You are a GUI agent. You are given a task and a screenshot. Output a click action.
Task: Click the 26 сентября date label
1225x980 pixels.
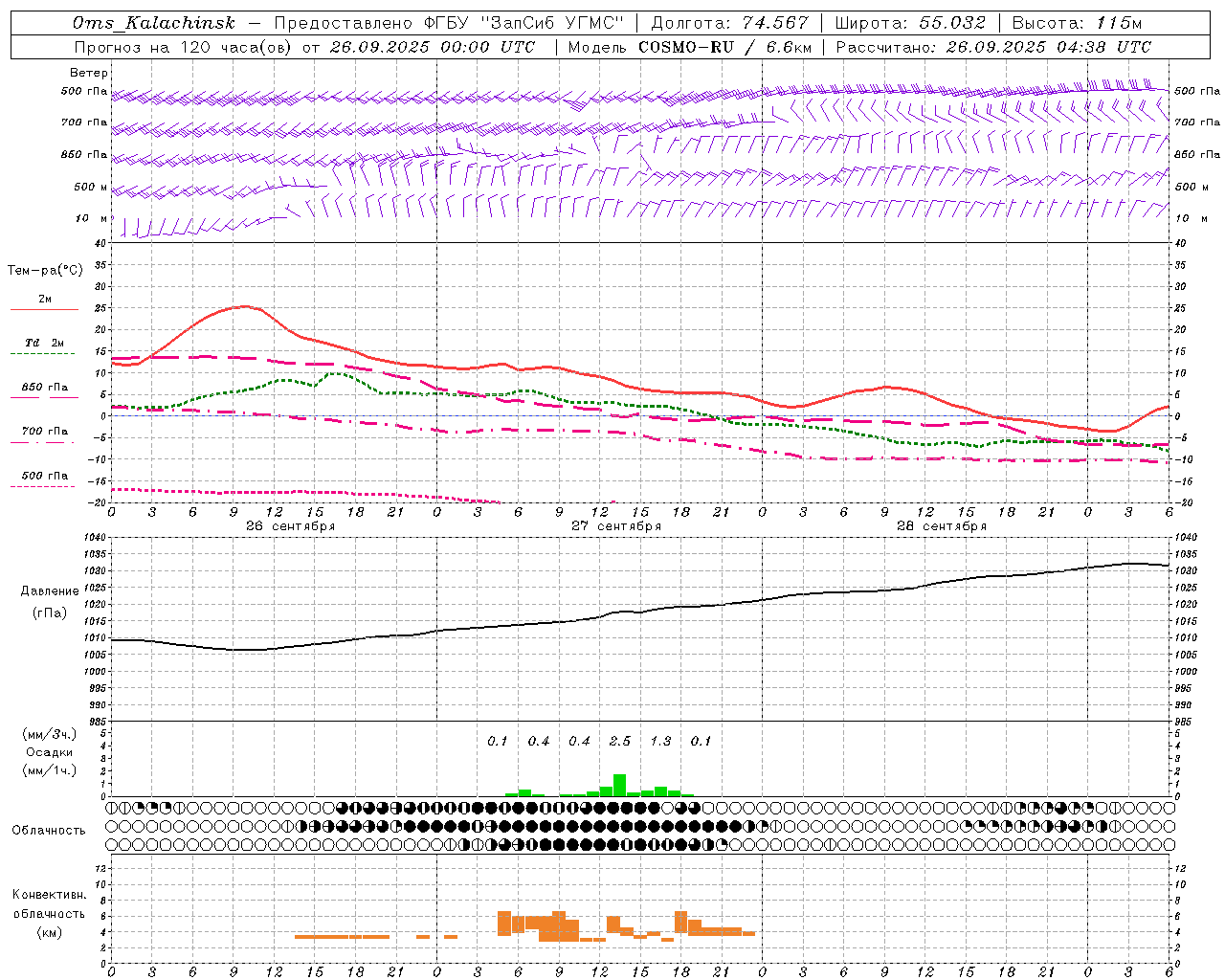click(291, 526)
